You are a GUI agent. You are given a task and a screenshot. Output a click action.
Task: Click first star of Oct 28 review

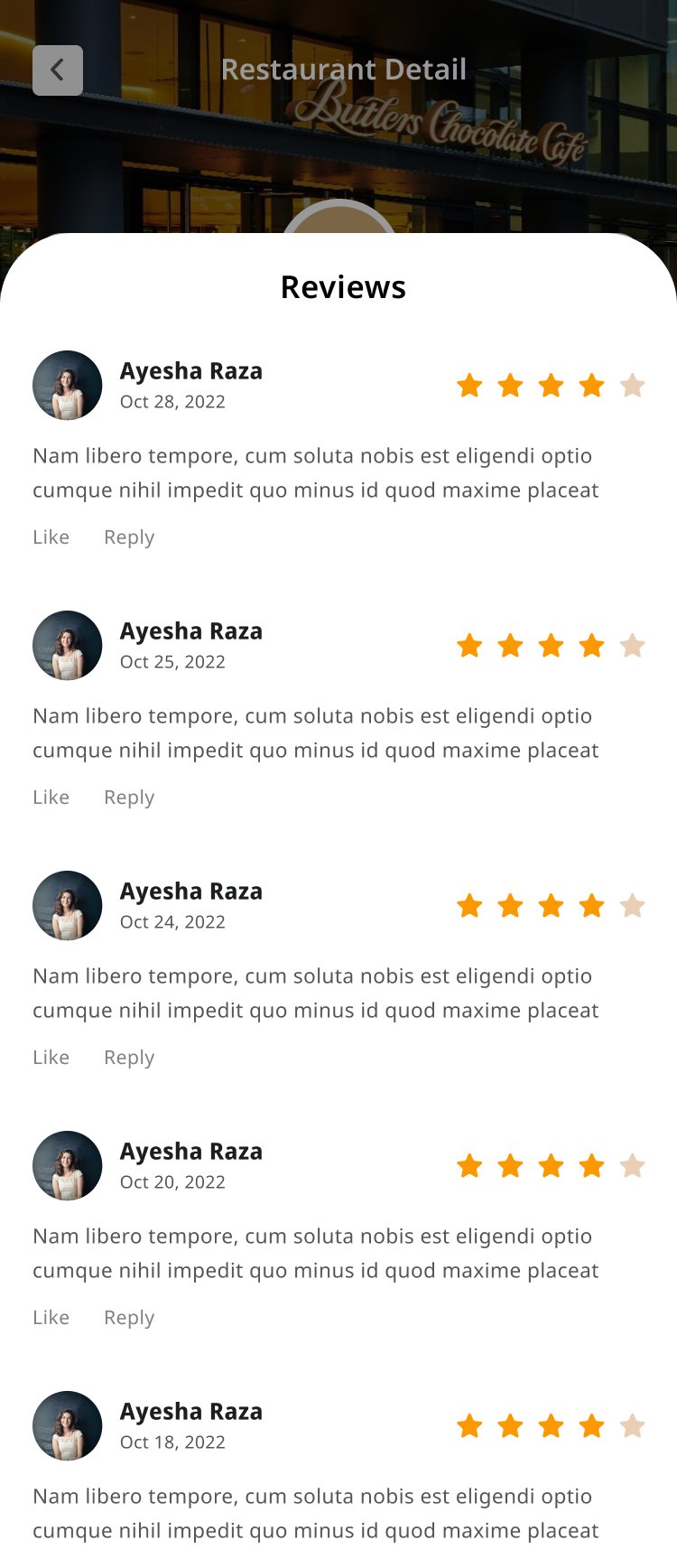(x=469, y=386)
